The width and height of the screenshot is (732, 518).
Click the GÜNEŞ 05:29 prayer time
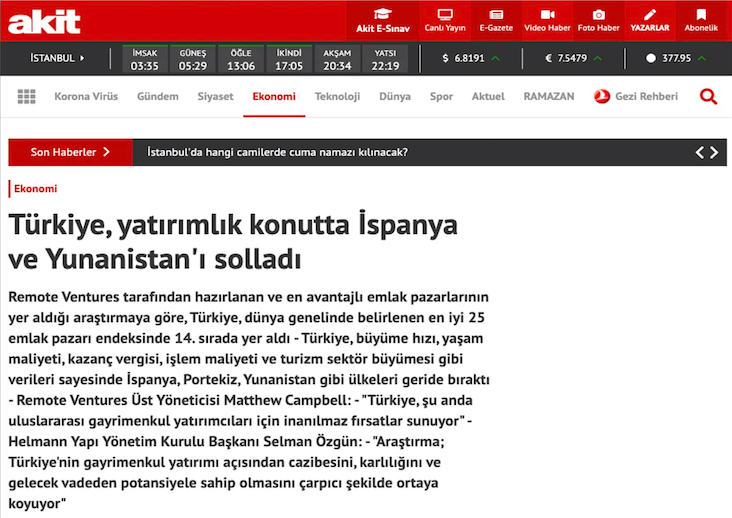click(x=193, y=59)
